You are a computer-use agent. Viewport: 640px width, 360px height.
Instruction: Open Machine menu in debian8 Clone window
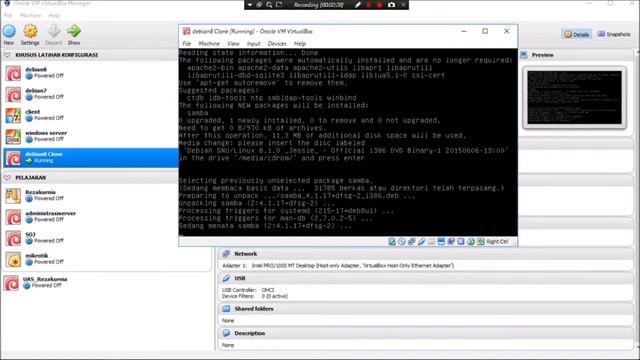pos(209,44)
